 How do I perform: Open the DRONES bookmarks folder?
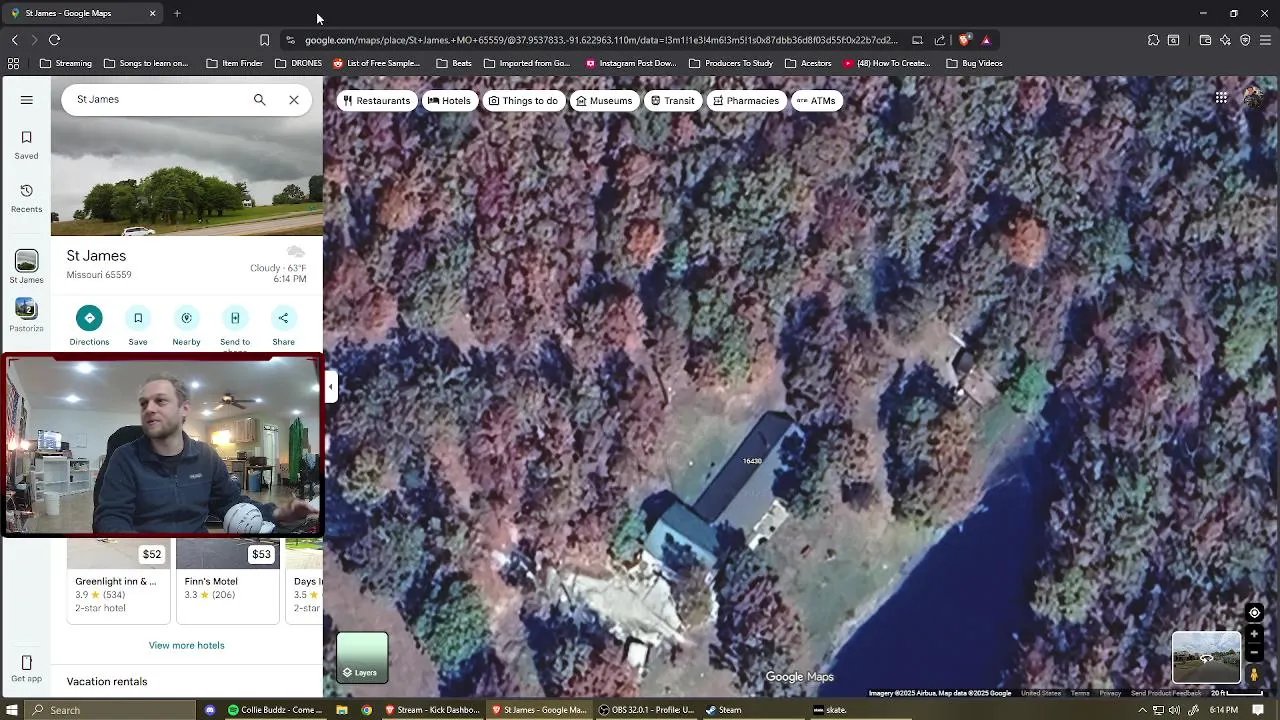(x=298, y=63)
